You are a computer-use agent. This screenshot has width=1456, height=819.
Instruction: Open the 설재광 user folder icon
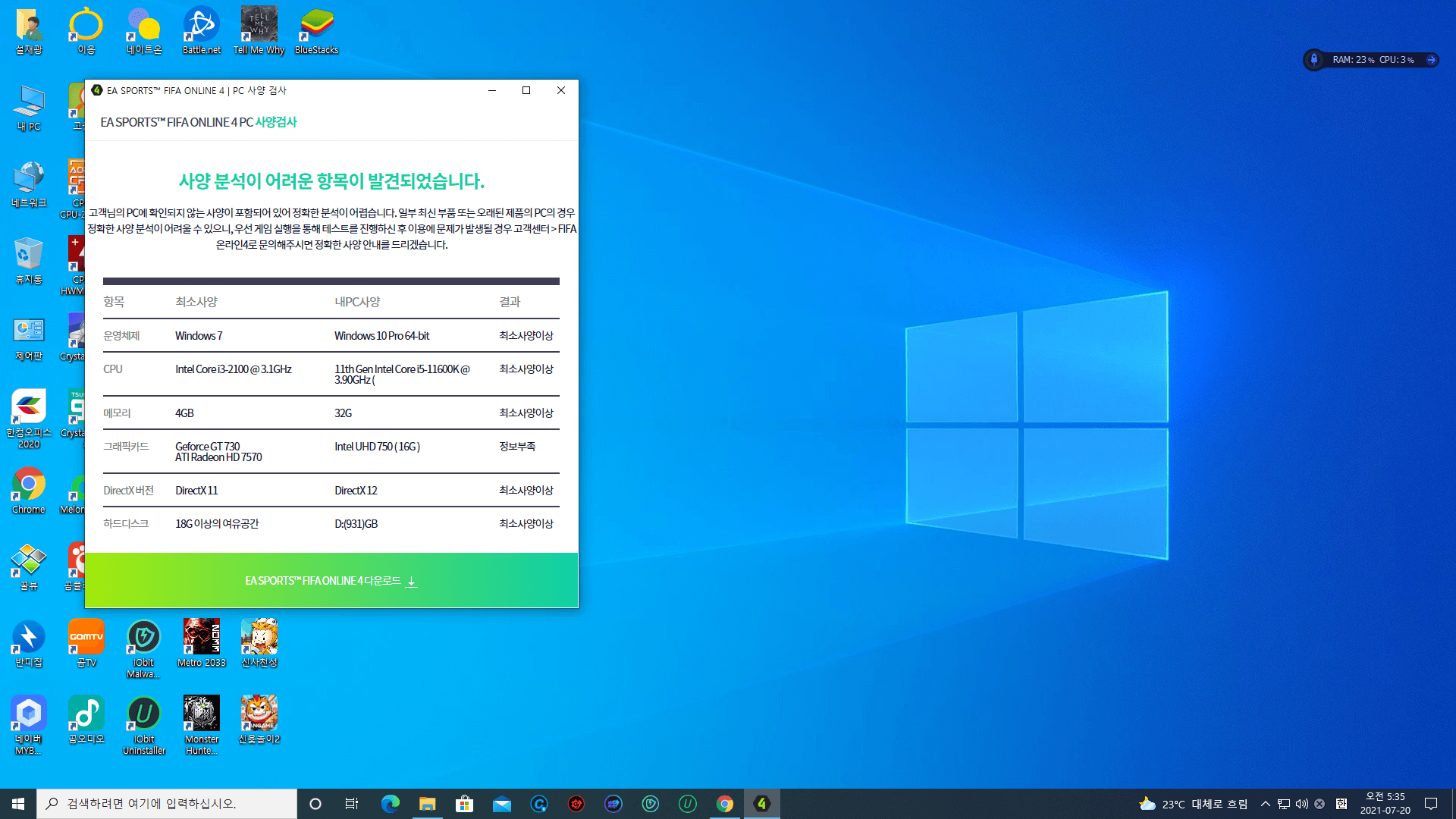pyautogui.click(x=29, y=31)
